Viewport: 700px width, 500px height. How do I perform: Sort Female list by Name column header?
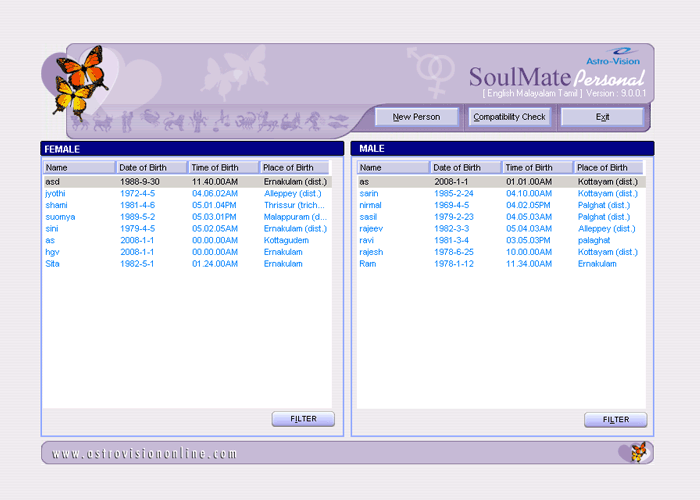79,167
